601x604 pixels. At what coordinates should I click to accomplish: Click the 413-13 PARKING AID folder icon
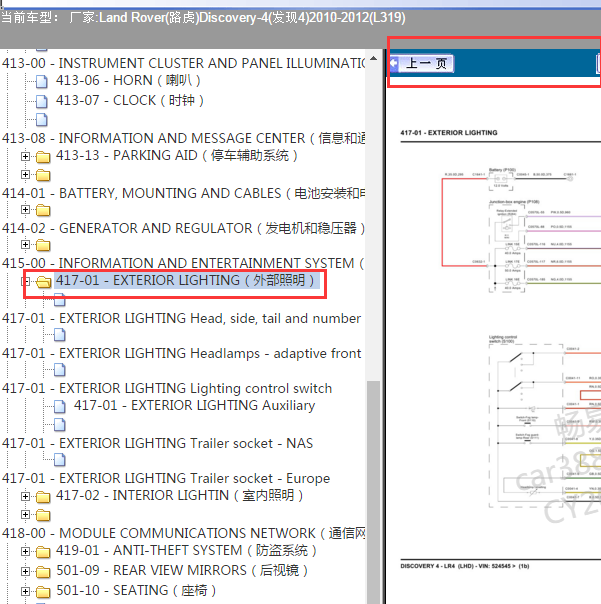(x=43, y=157)
